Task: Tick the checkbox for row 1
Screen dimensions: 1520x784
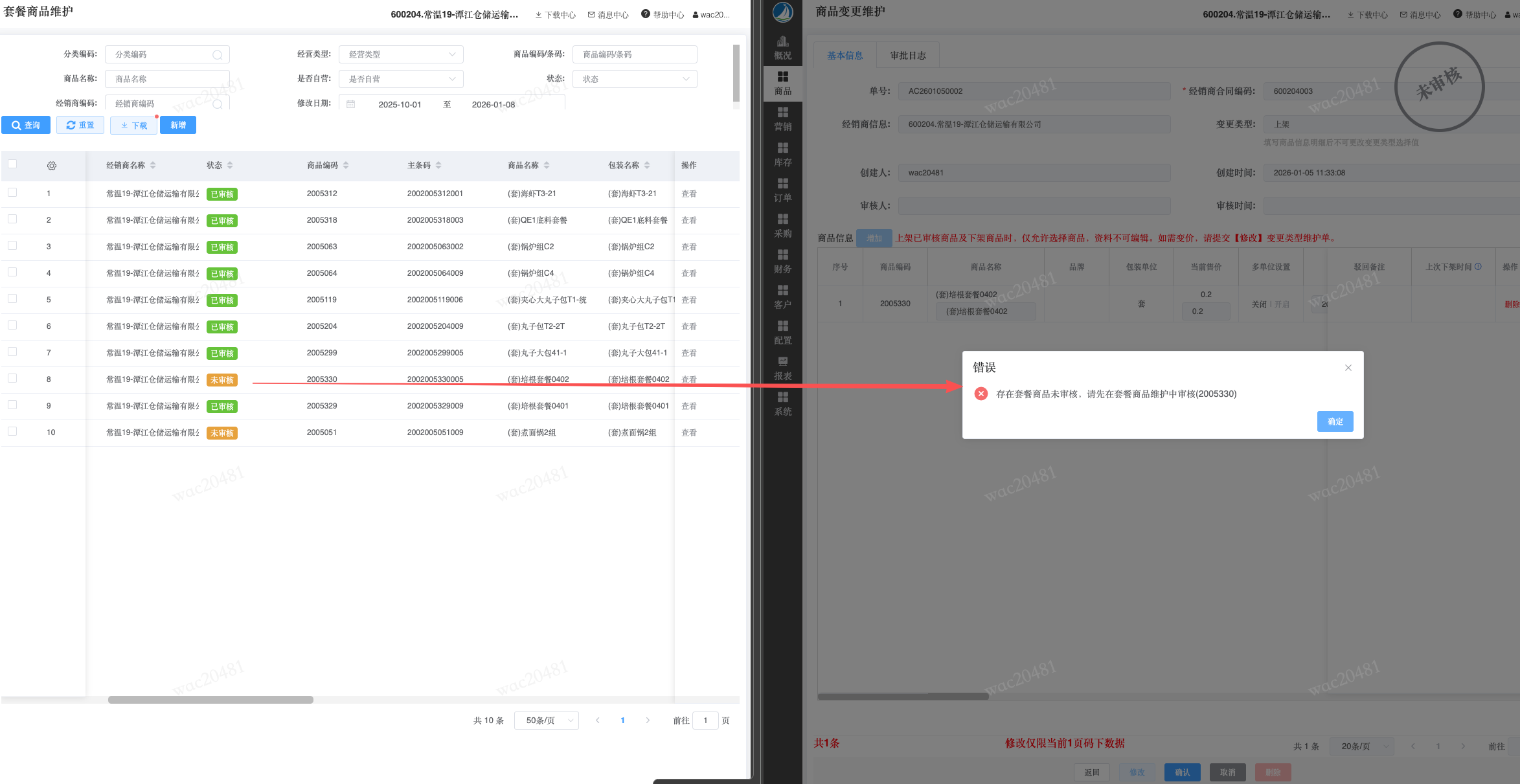Action: (x=12, y=192)
